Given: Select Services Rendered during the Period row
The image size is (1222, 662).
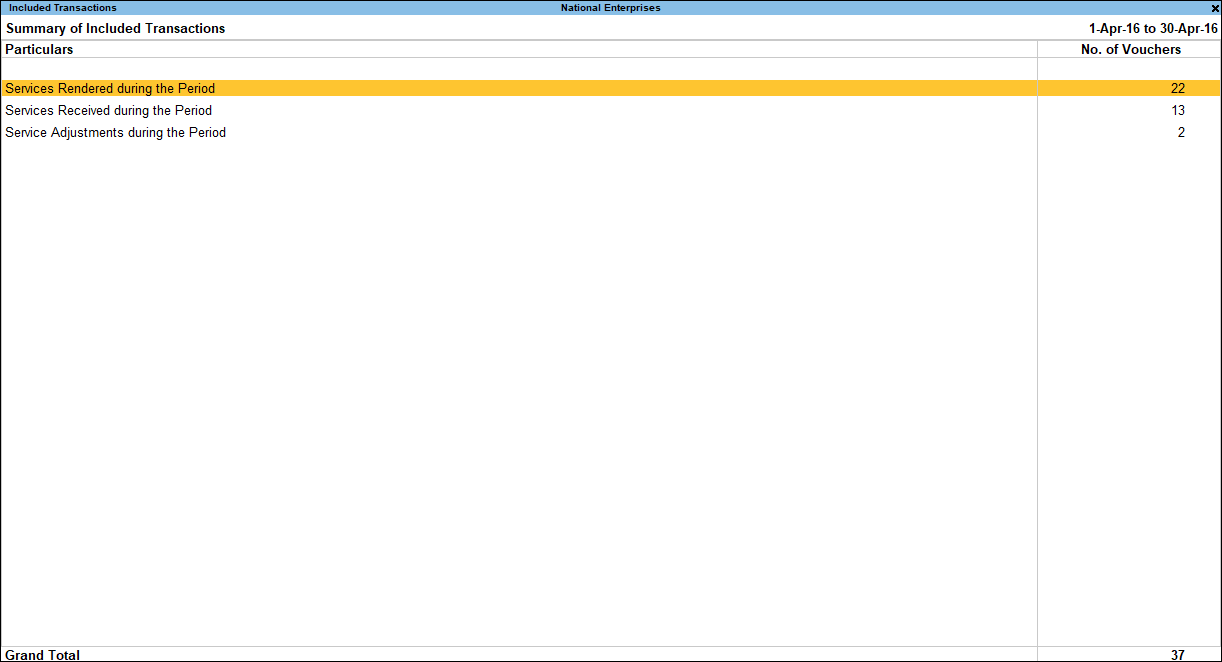Looking at the screenshot, I should click(611, 88).
